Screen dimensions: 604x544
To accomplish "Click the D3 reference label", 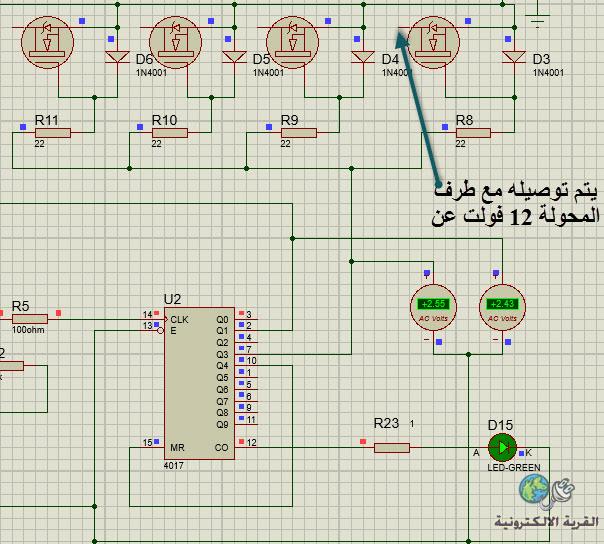I will pyautogui.click(x=541, y=59).
